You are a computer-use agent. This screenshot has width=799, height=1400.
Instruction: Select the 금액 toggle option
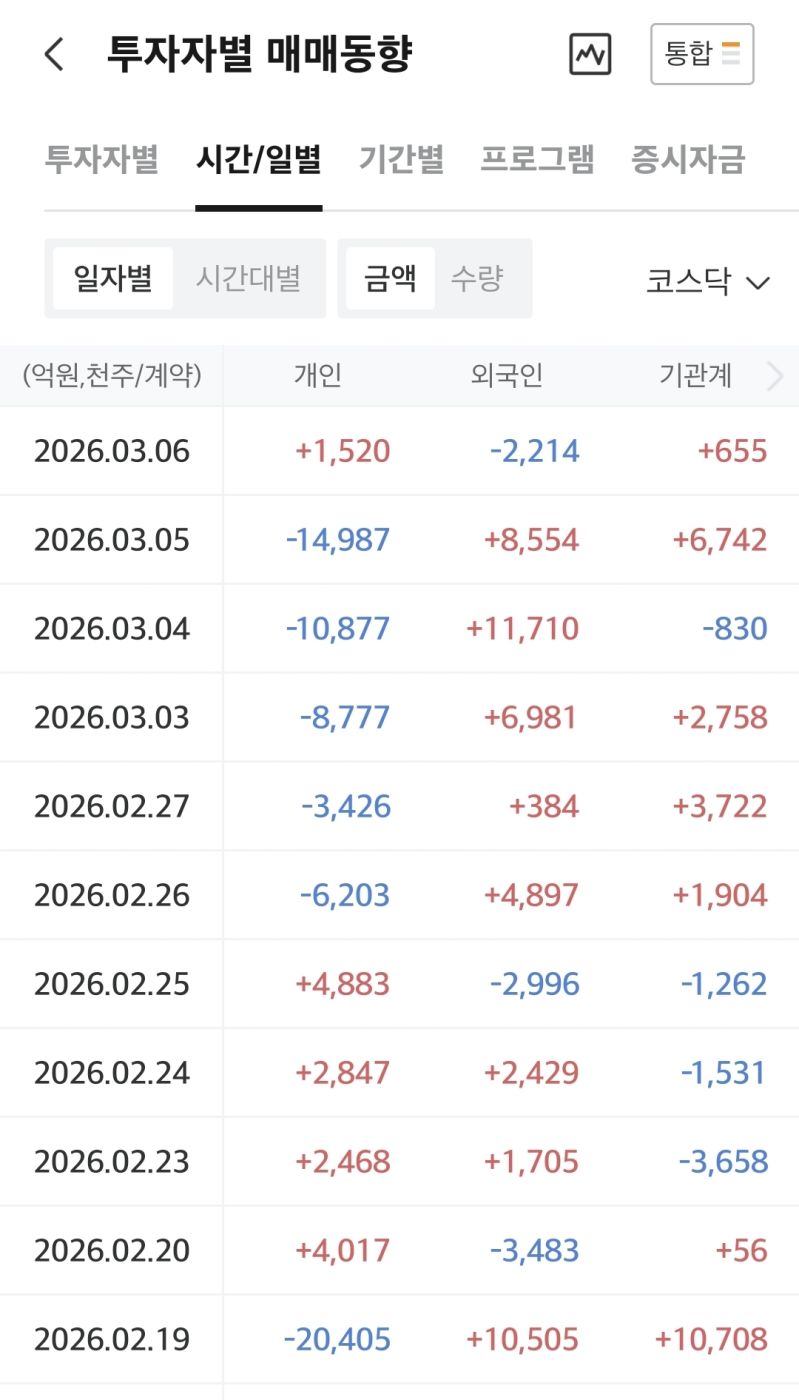tap(390, 278)
